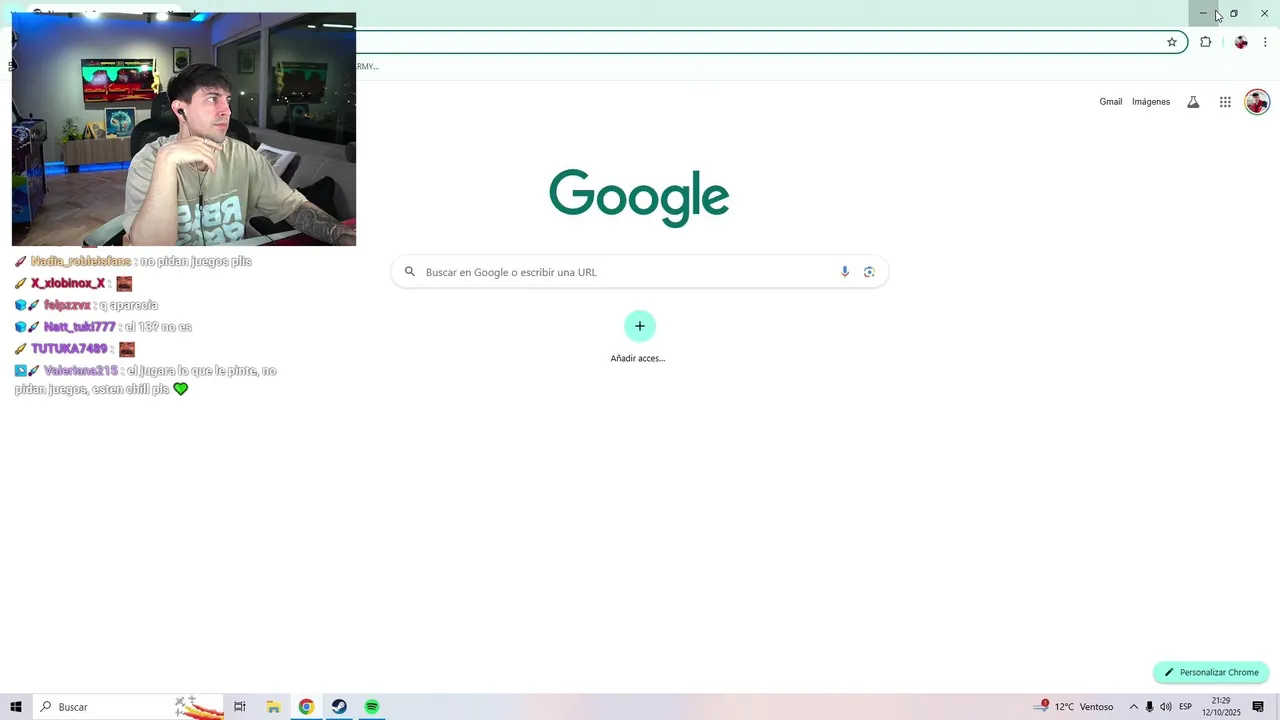Open the Imágenes link
The width and height of the screenshot is (1280, 720).
click(1151, 102)
